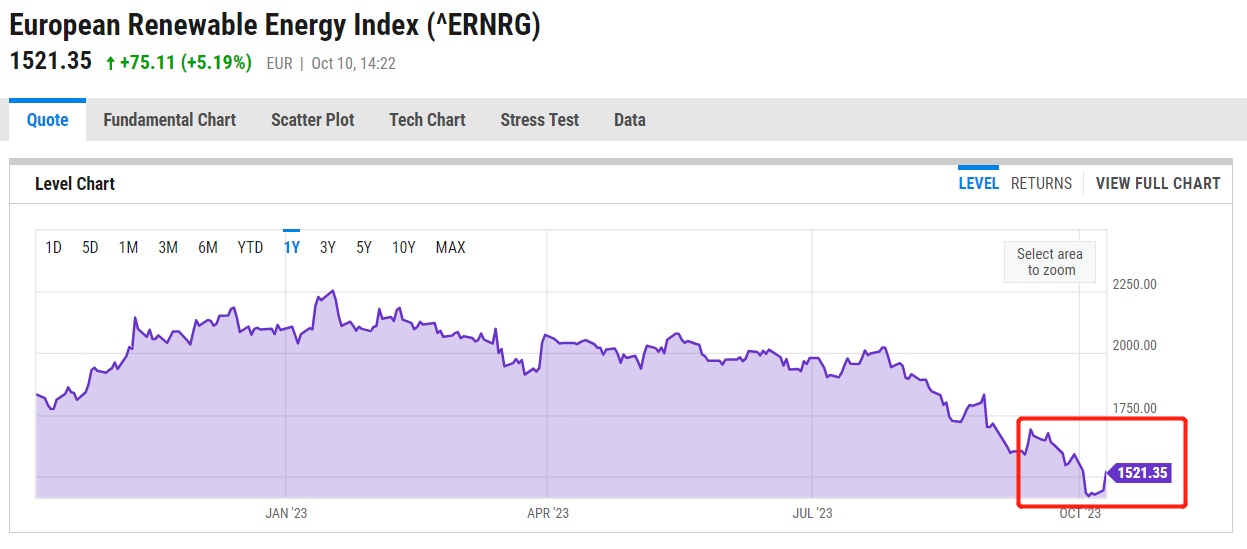Set chart range to 5Y
Screen dimensions: 1247x549
click(364, 247)
